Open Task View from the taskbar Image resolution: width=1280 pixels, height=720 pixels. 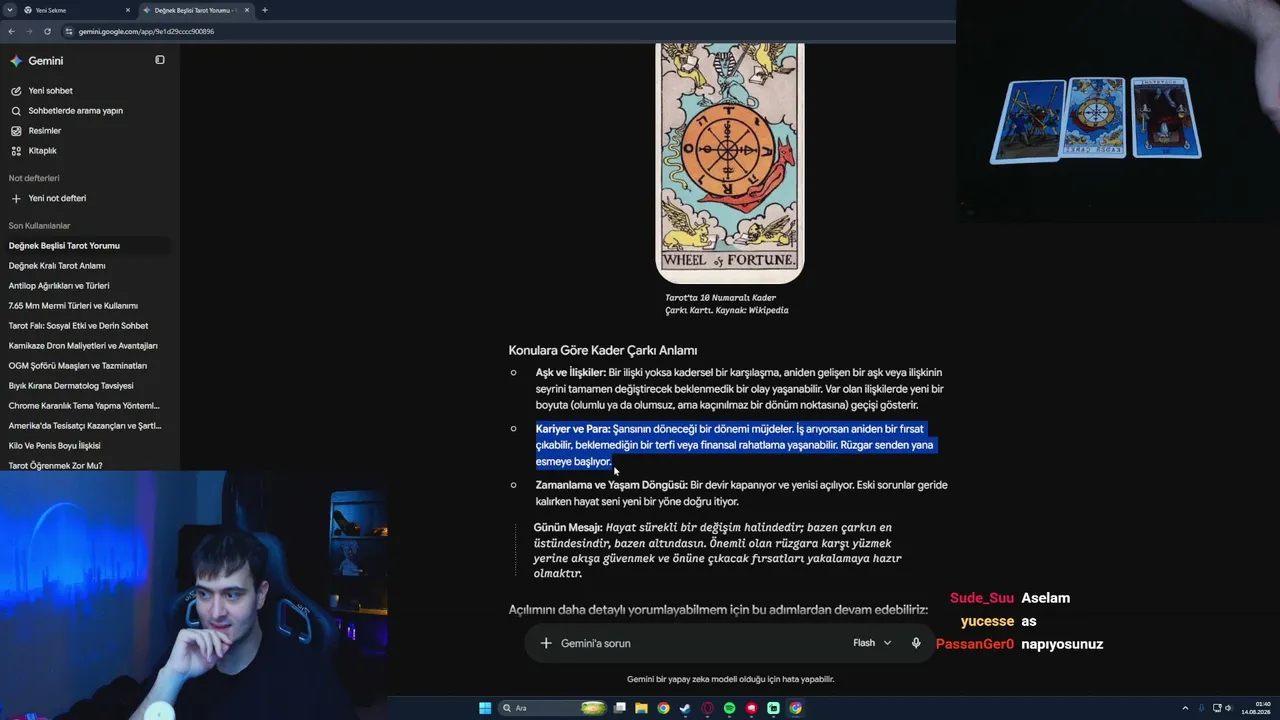coord(620,708)
